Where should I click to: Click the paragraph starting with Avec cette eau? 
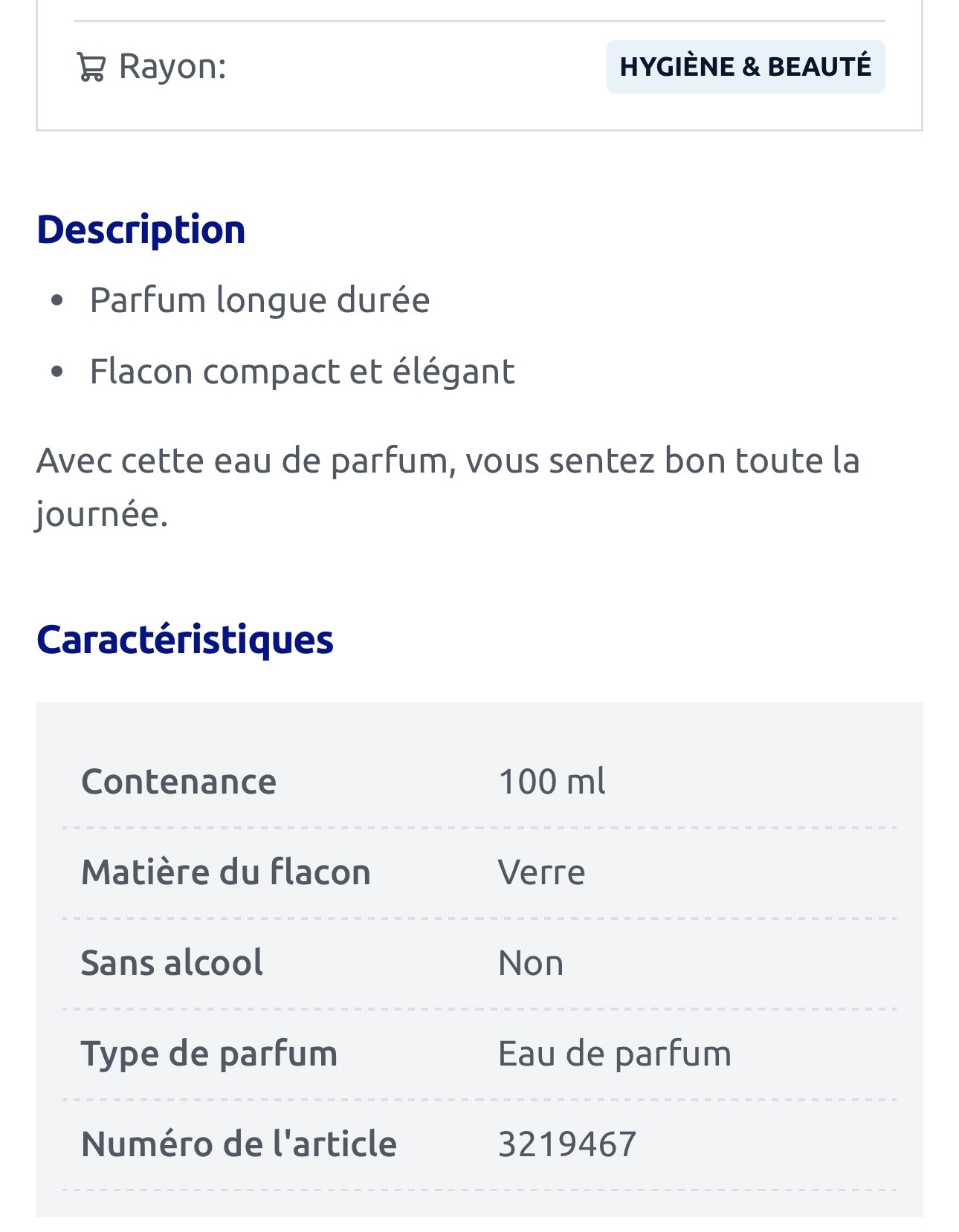coord(448,487)
